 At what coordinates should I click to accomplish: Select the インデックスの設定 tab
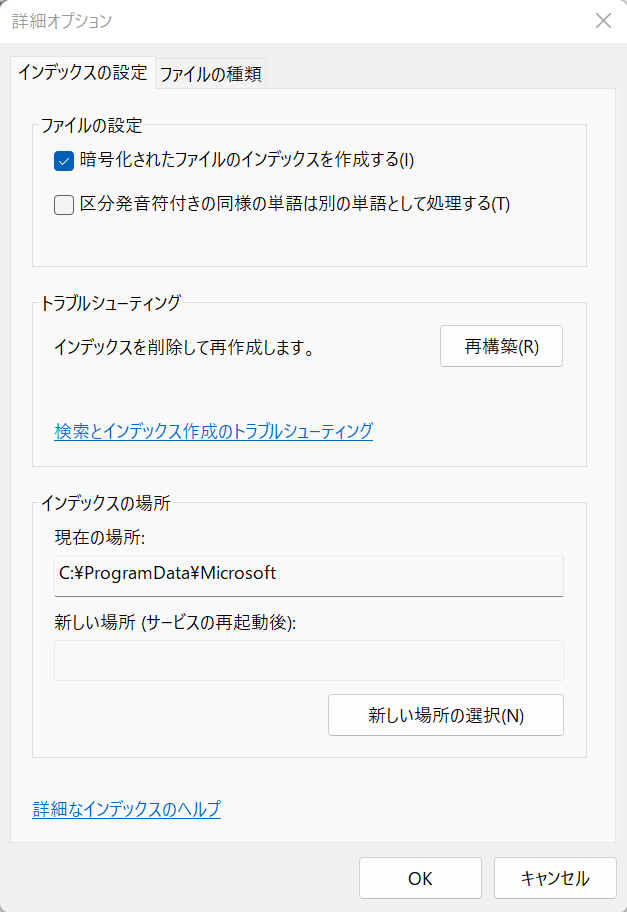coord(83,73)
